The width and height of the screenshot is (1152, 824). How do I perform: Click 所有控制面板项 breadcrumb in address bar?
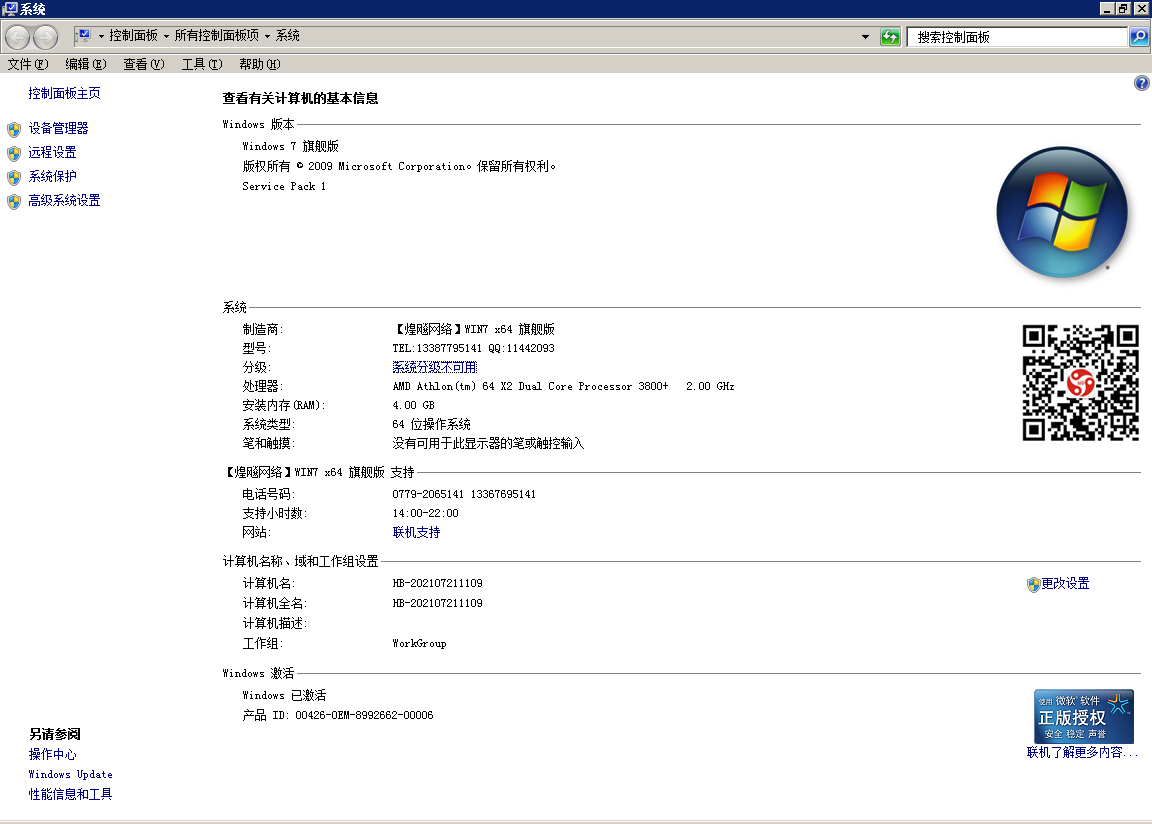pos(217,35)
